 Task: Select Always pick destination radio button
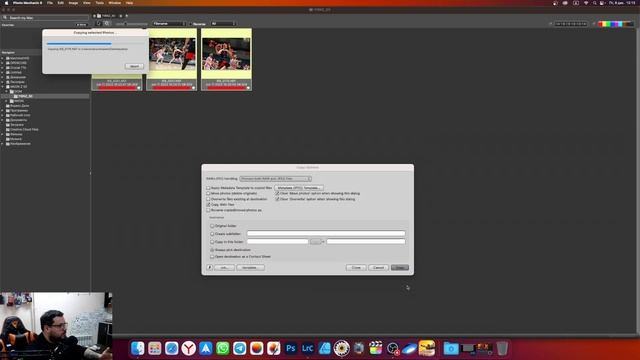[x=212, y=250]
